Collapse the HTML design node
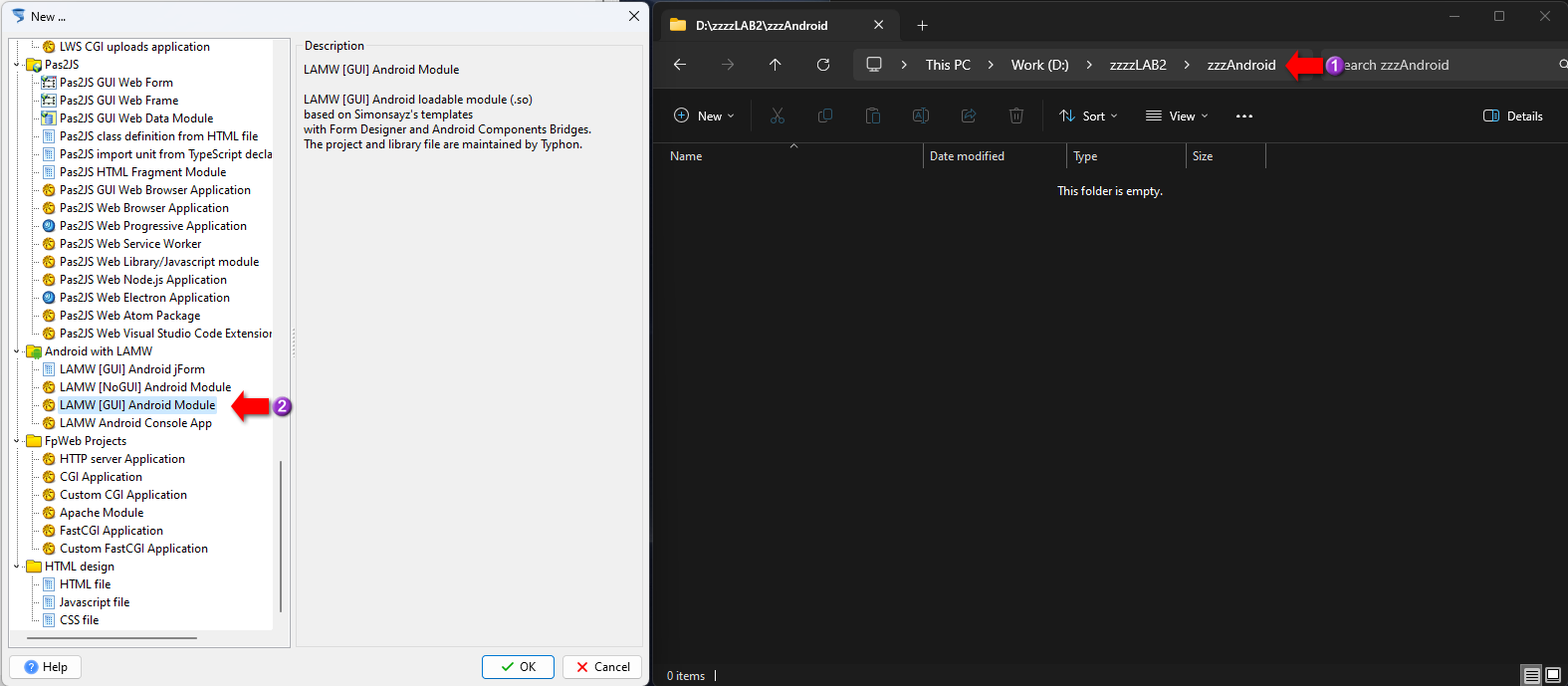 17,567
